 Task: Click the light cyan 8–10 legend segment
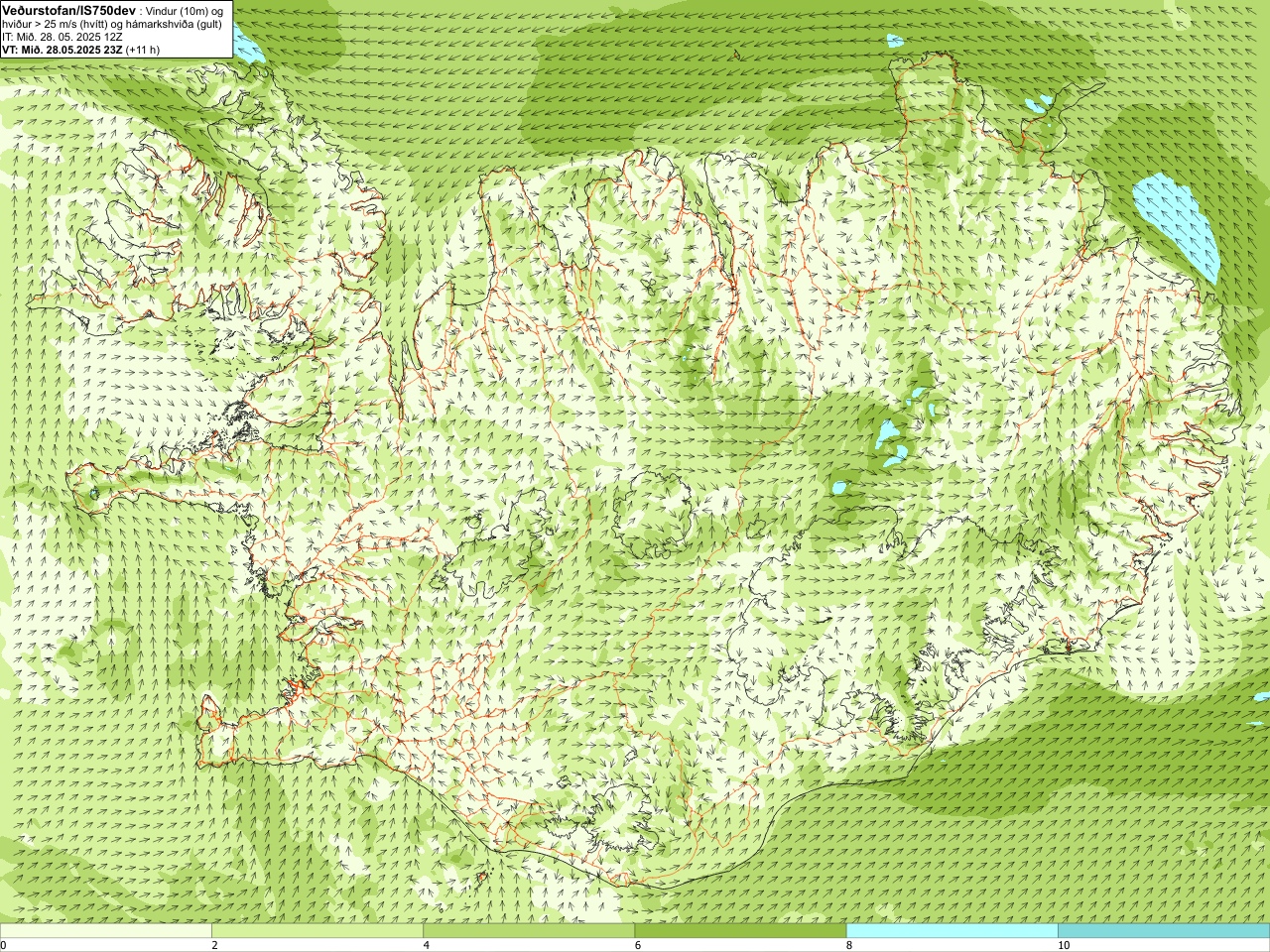point(952,931)
